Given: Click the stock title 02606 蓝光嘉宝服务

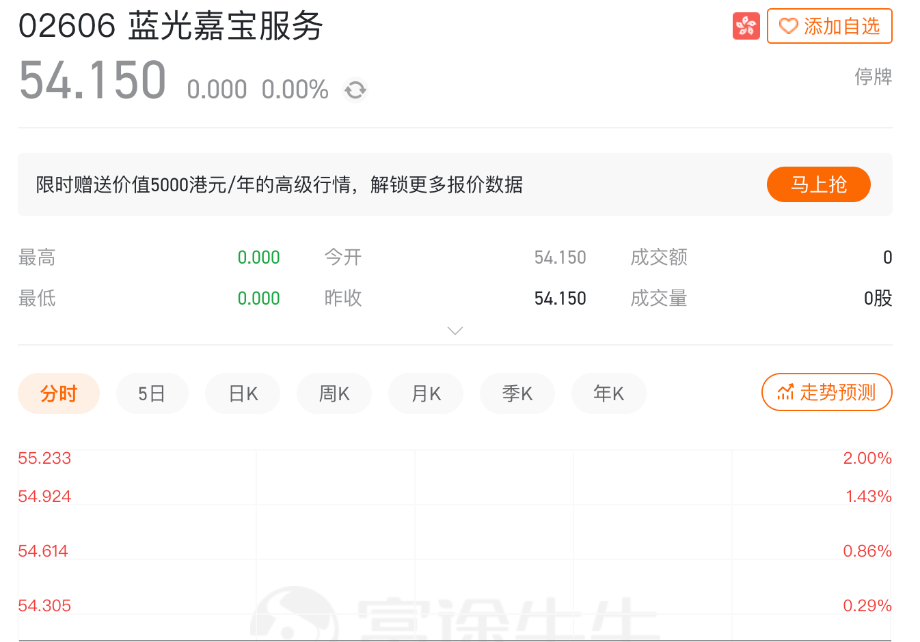Looking at the screenshot, I should coord(171,26).
